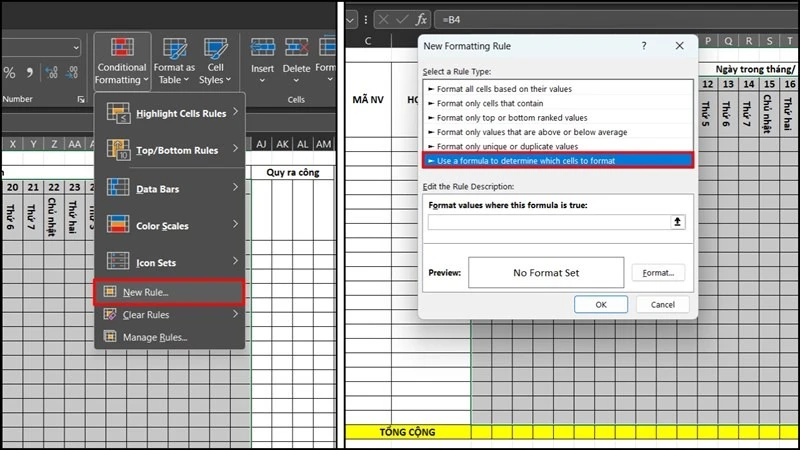Screen dimensions: 800x450
Task: Confirm the rule with OK button
Action: [601, 305]
